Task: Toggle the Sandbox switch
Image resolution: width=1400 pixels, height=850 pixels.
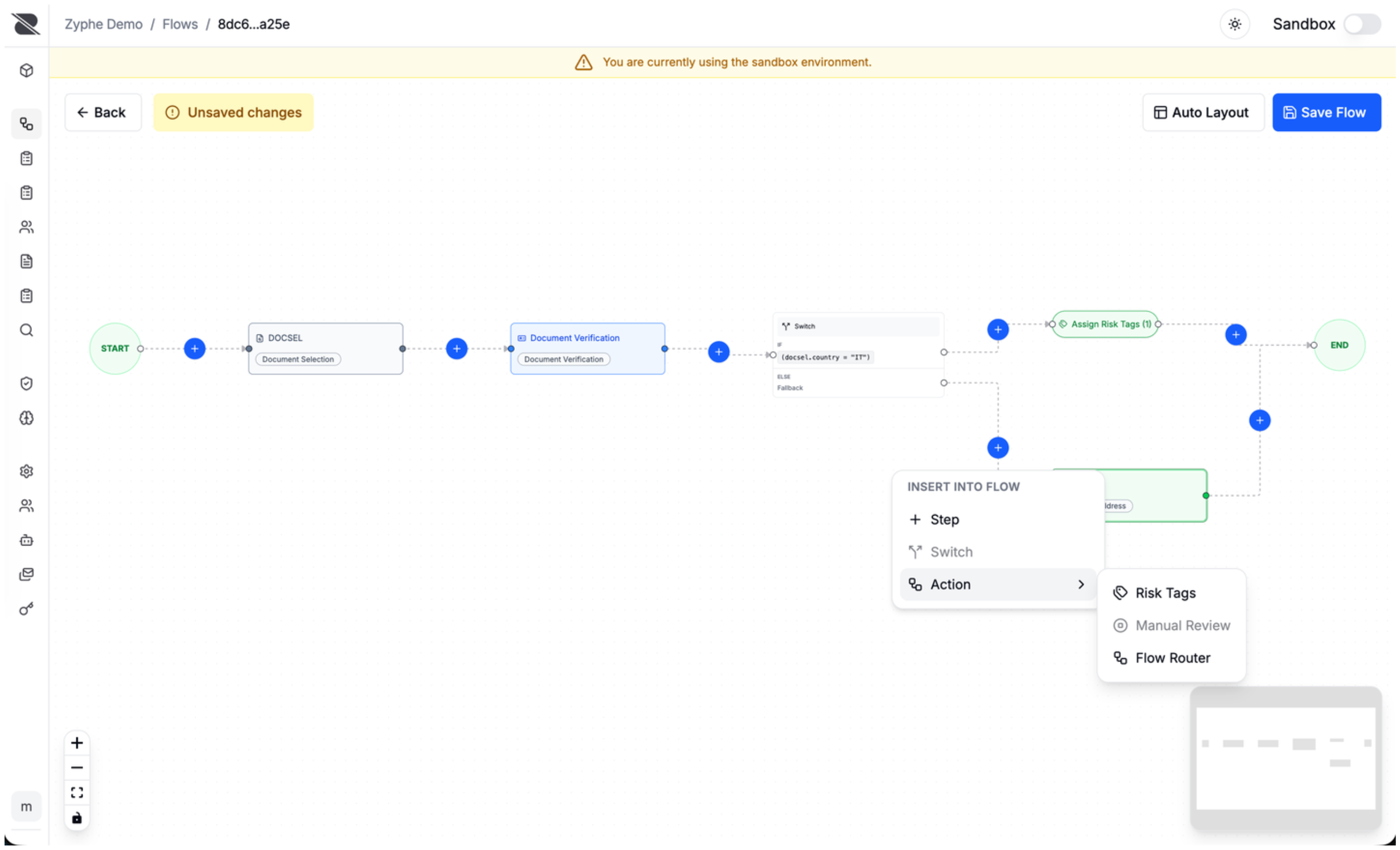Action: 1362,24
